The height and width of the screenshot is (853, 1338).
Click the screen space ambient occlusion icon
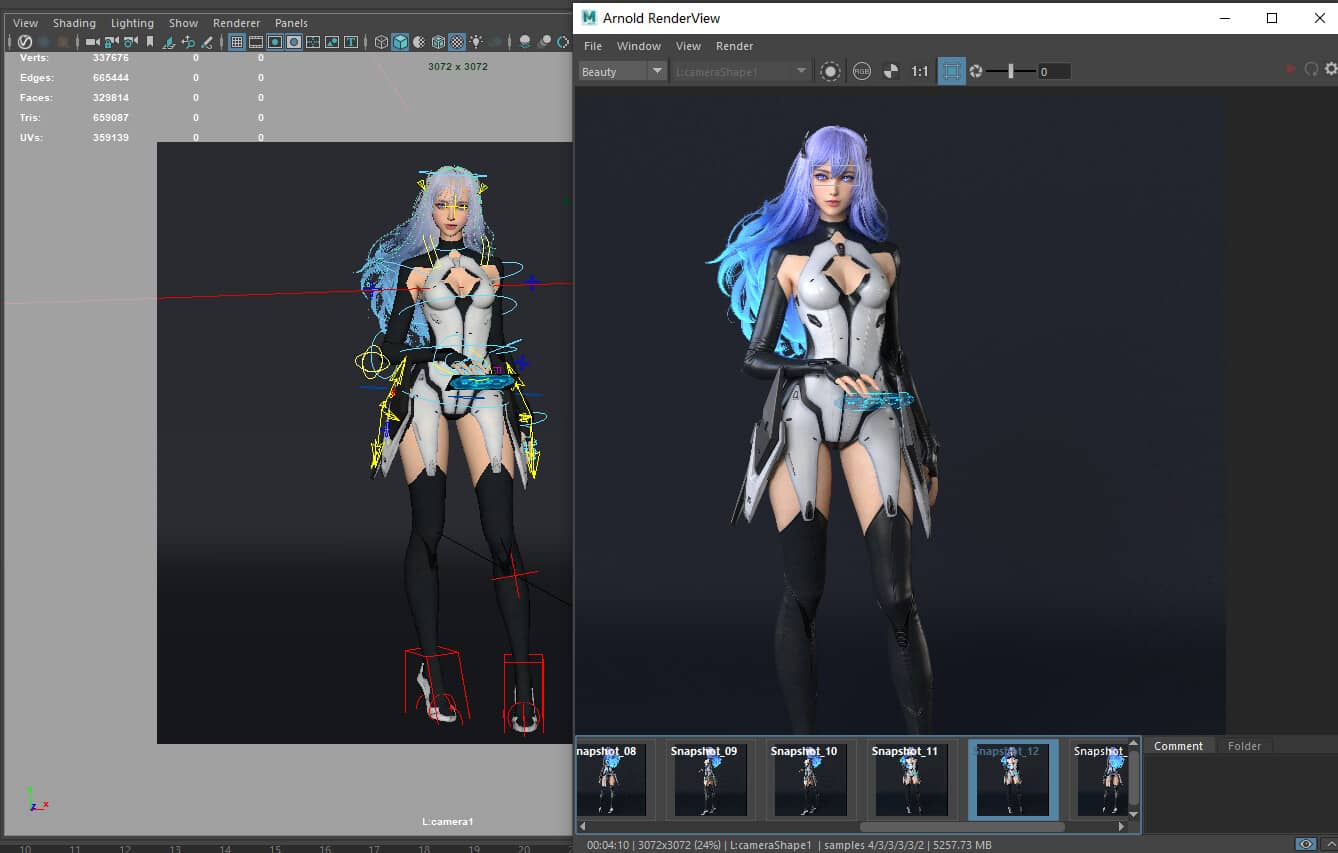[x=526, y=42]
